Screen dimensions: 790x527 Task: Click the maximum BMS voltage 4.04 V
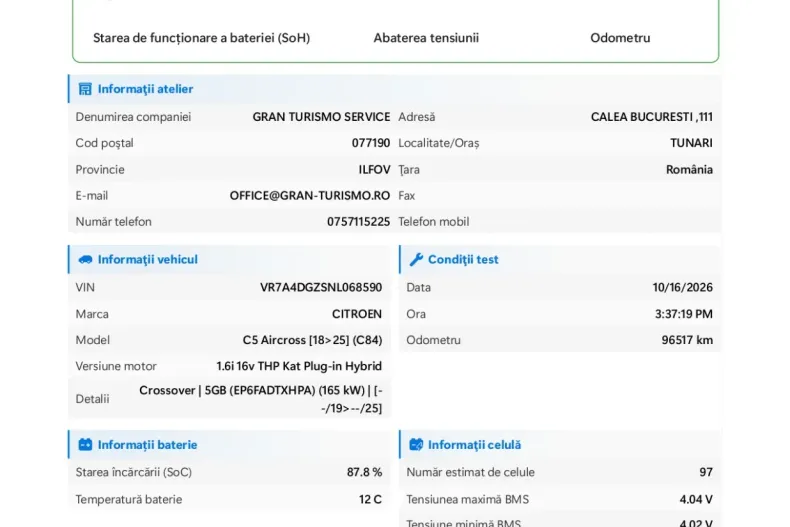[696, 499]
